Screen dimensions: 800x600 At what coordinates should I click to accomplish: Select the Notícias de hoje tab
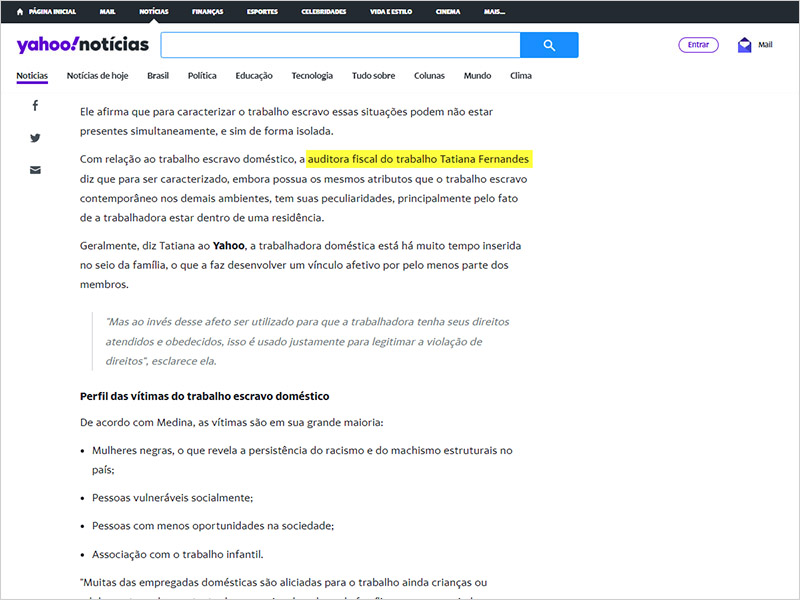[97, 76]
